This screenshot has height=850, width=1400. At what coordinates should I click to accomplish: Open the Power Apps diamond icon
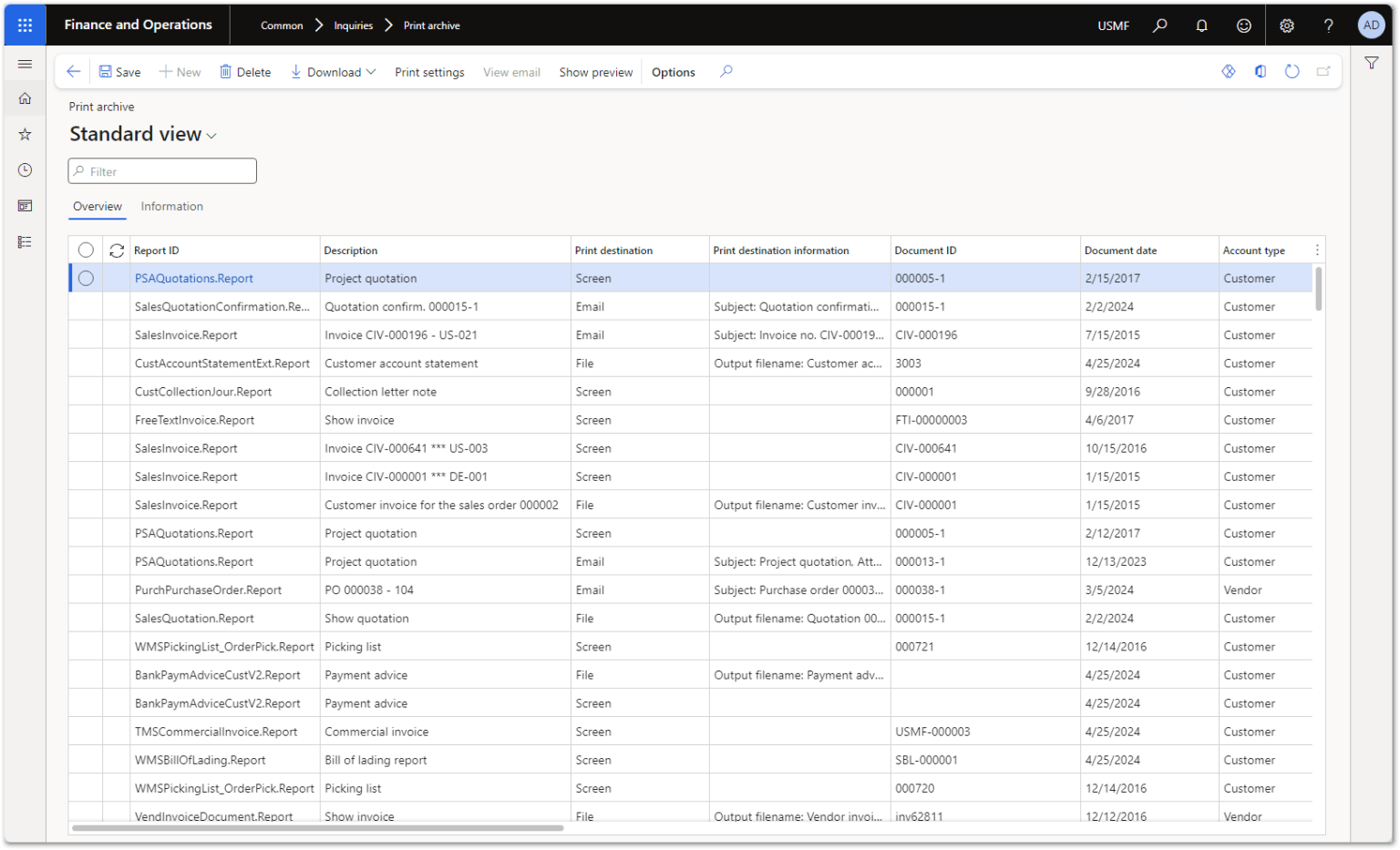(1228, 71)
